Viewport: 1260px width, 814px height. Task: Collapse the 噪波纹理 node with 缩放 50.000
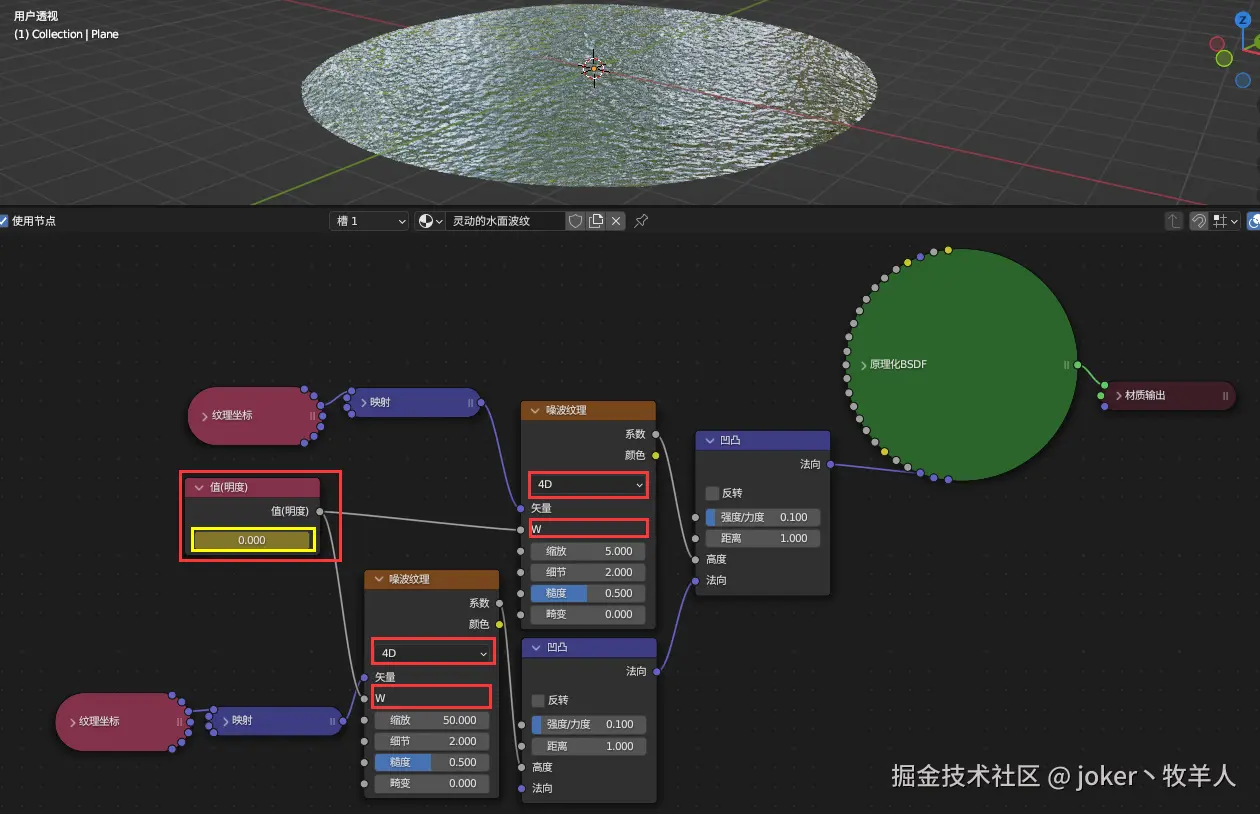(380, 579)
